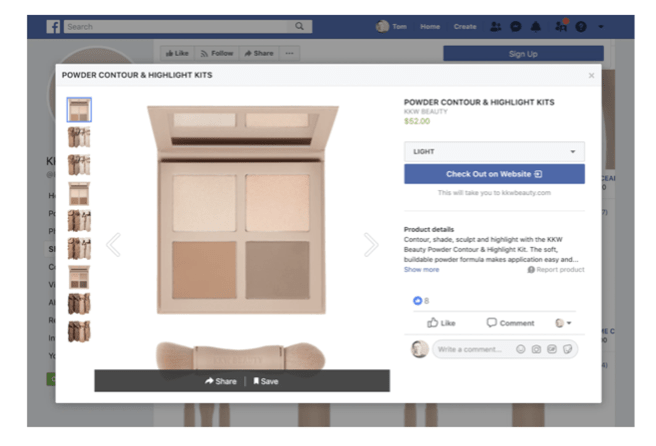Select the seventh product thumbnail
This screenshot has width=656, height=446.
click(x=79, y=277)
